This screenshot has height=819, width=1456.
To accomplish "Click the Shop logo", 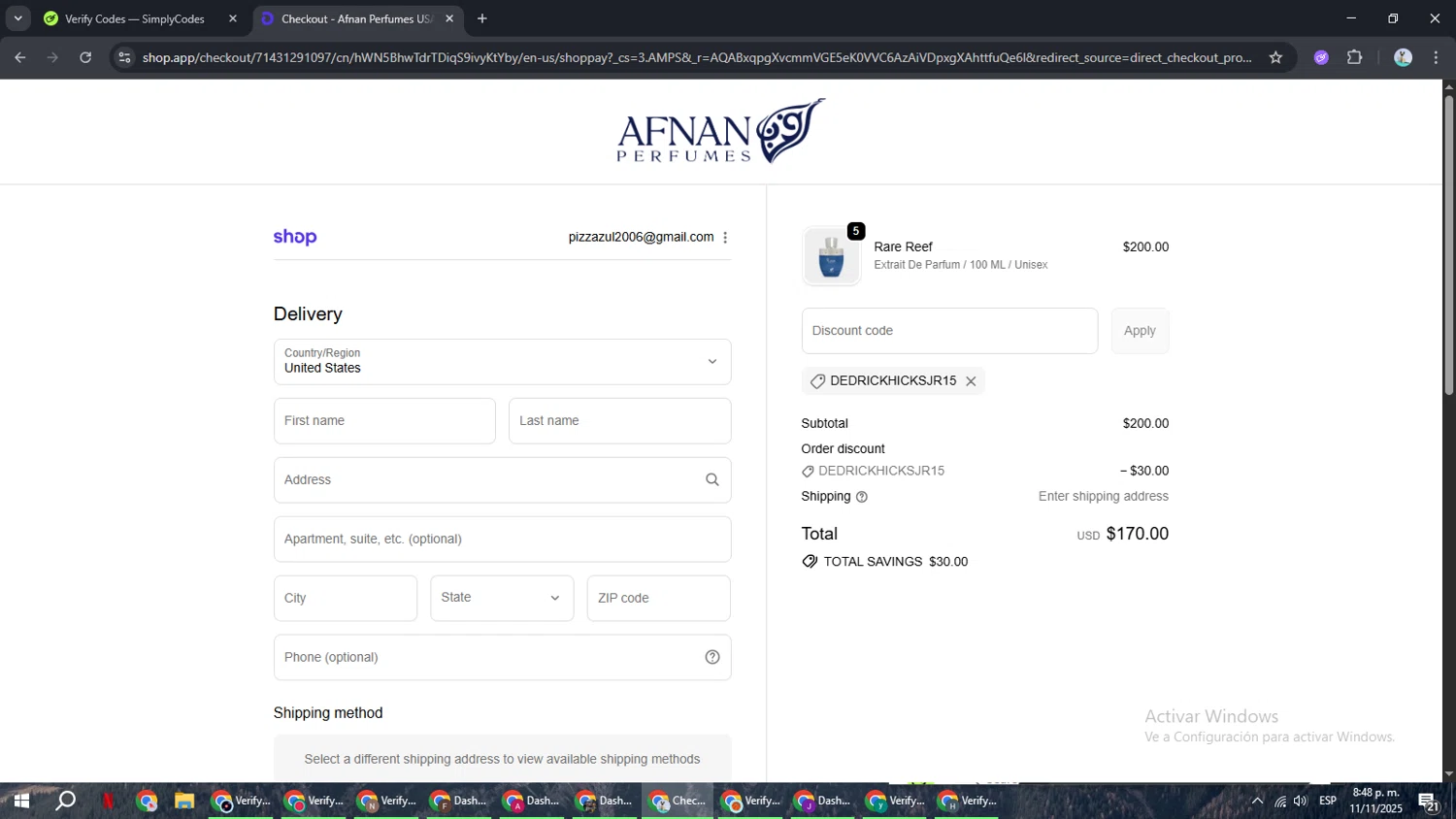I will [x=295, y=237].
